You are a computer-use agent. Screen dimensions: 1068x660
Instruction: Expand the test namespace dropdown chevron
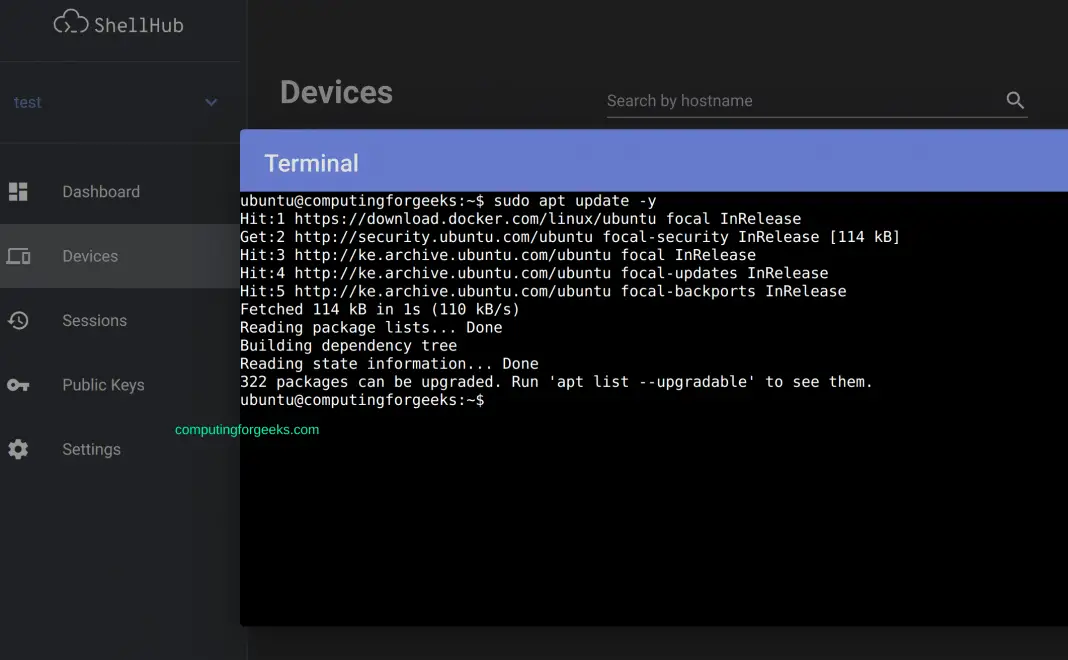point(211,102)
